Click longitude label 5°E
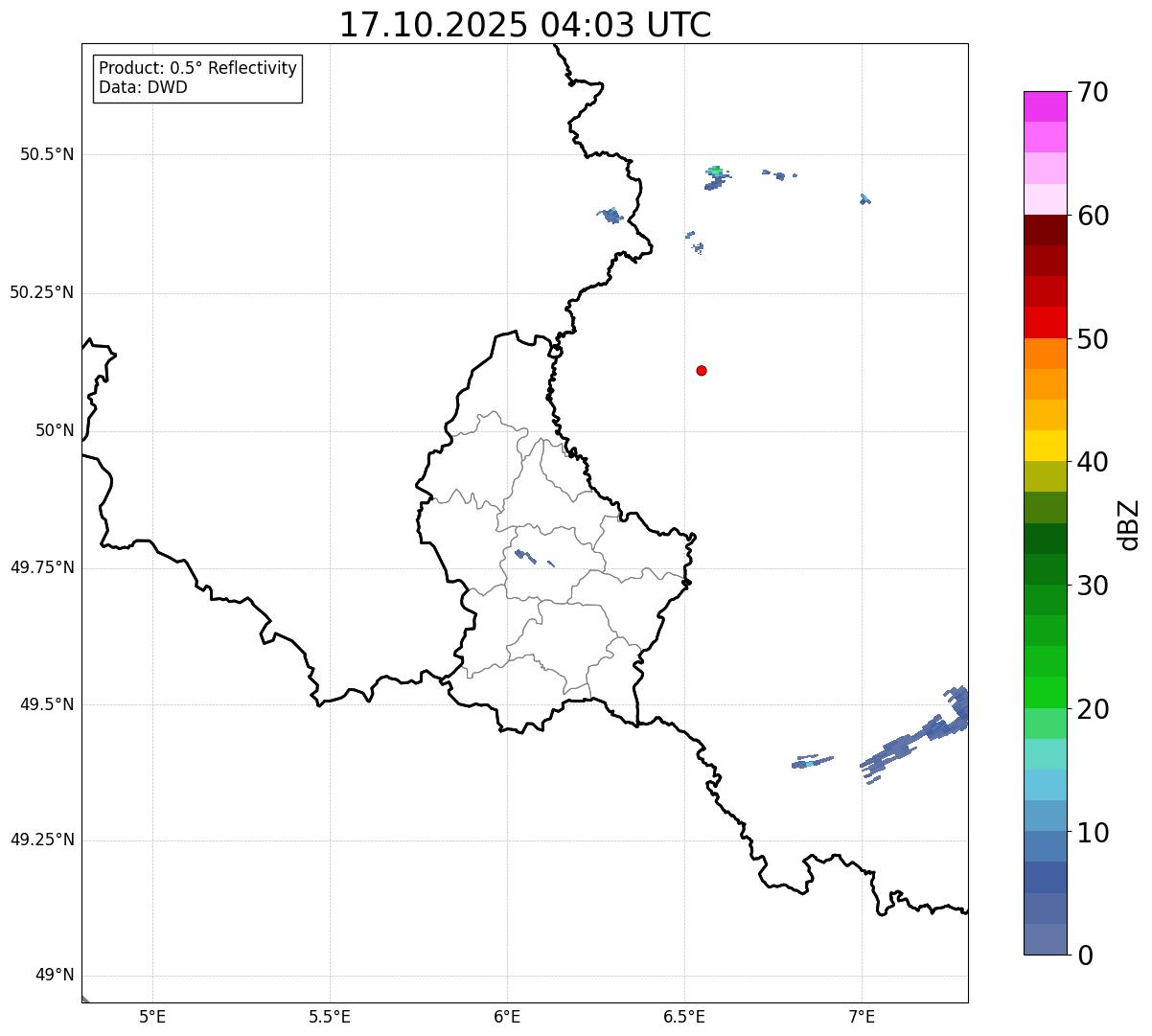 pyautogui.click(x=152, y=1016)
